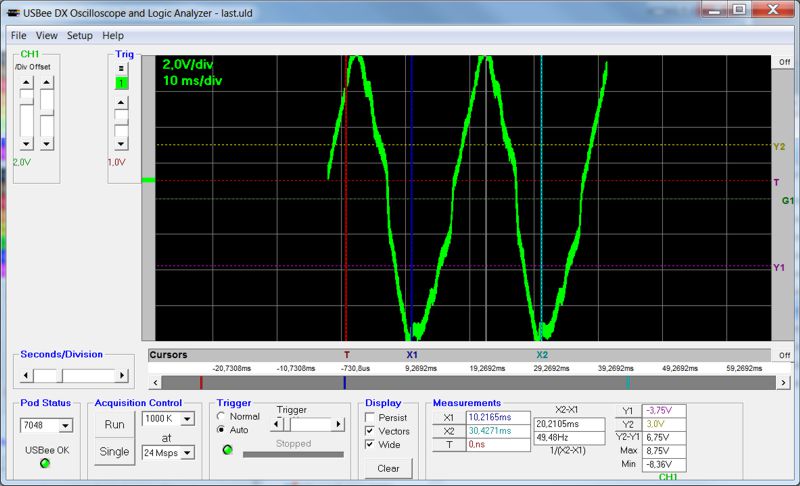Viewport: 800px width, 486px height.
Task: Click the T measurement button
Action: pos(448,445)
